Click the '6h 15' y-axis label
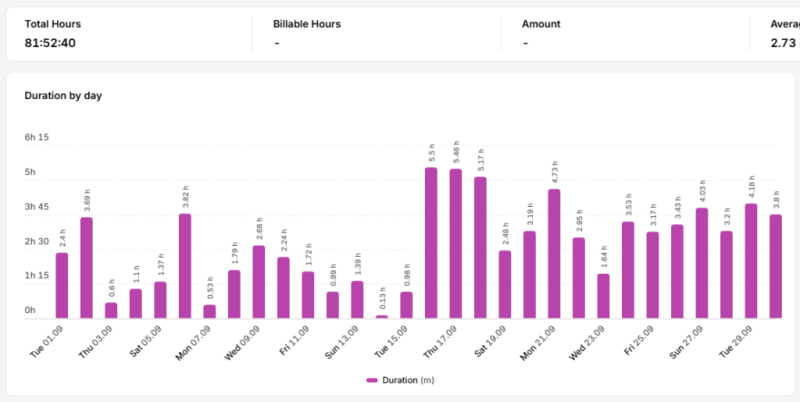This screenshot has height=402, width=800. (37, 137)
